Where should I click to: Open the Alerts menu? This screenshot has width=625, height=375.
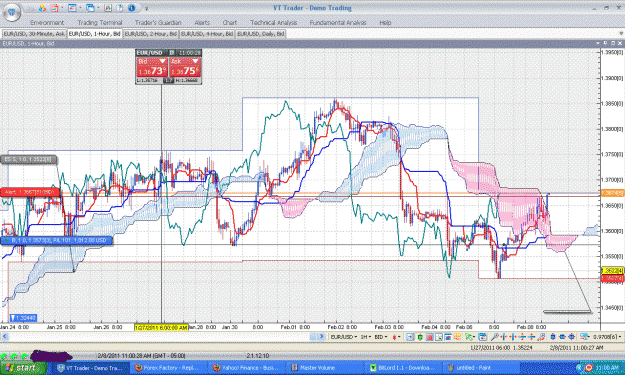coord(202,23)
